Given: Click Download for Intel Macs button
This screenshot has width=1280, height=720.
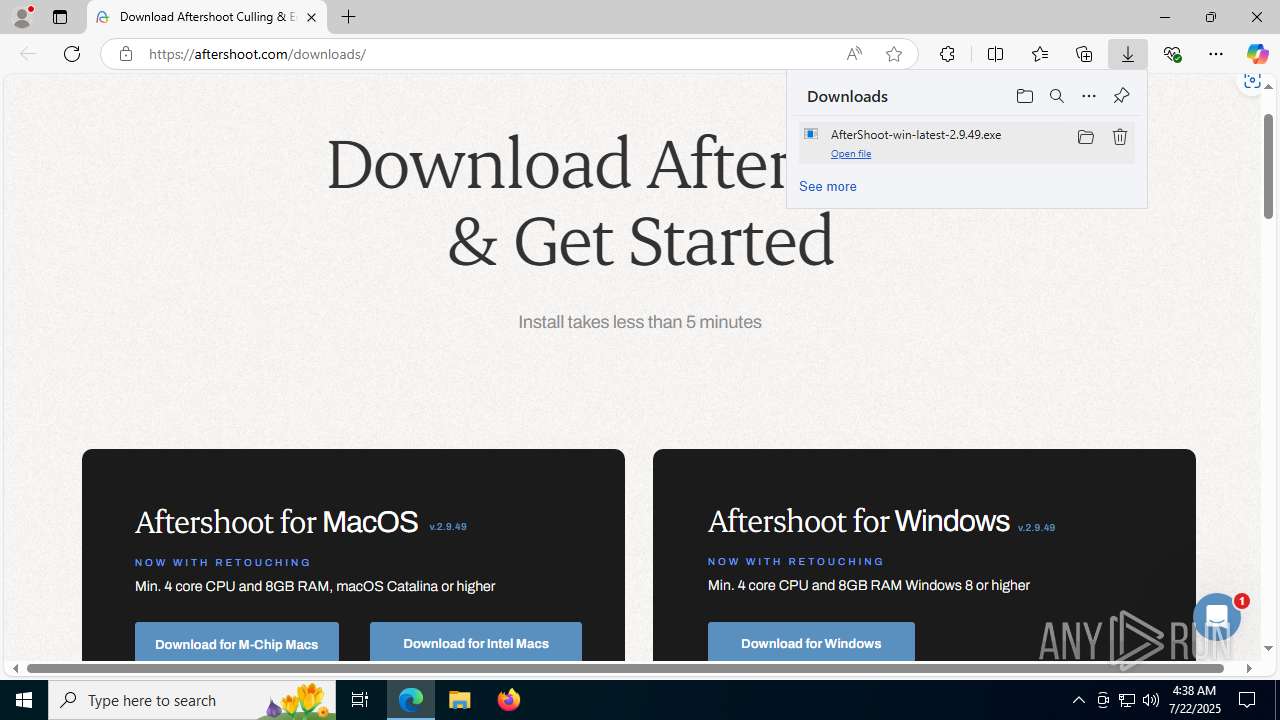Looking at the screenshot, I should coord(476,643).
